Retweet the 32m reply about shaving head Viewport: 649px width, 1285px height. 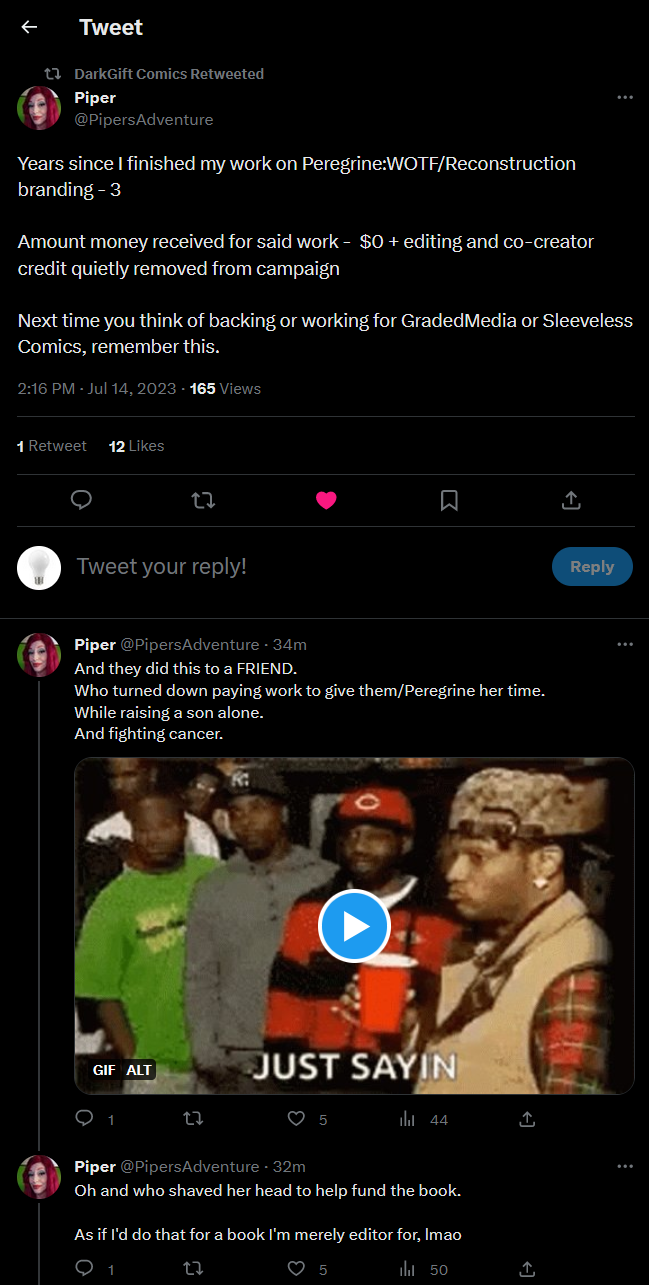[x=194, y=1269]
